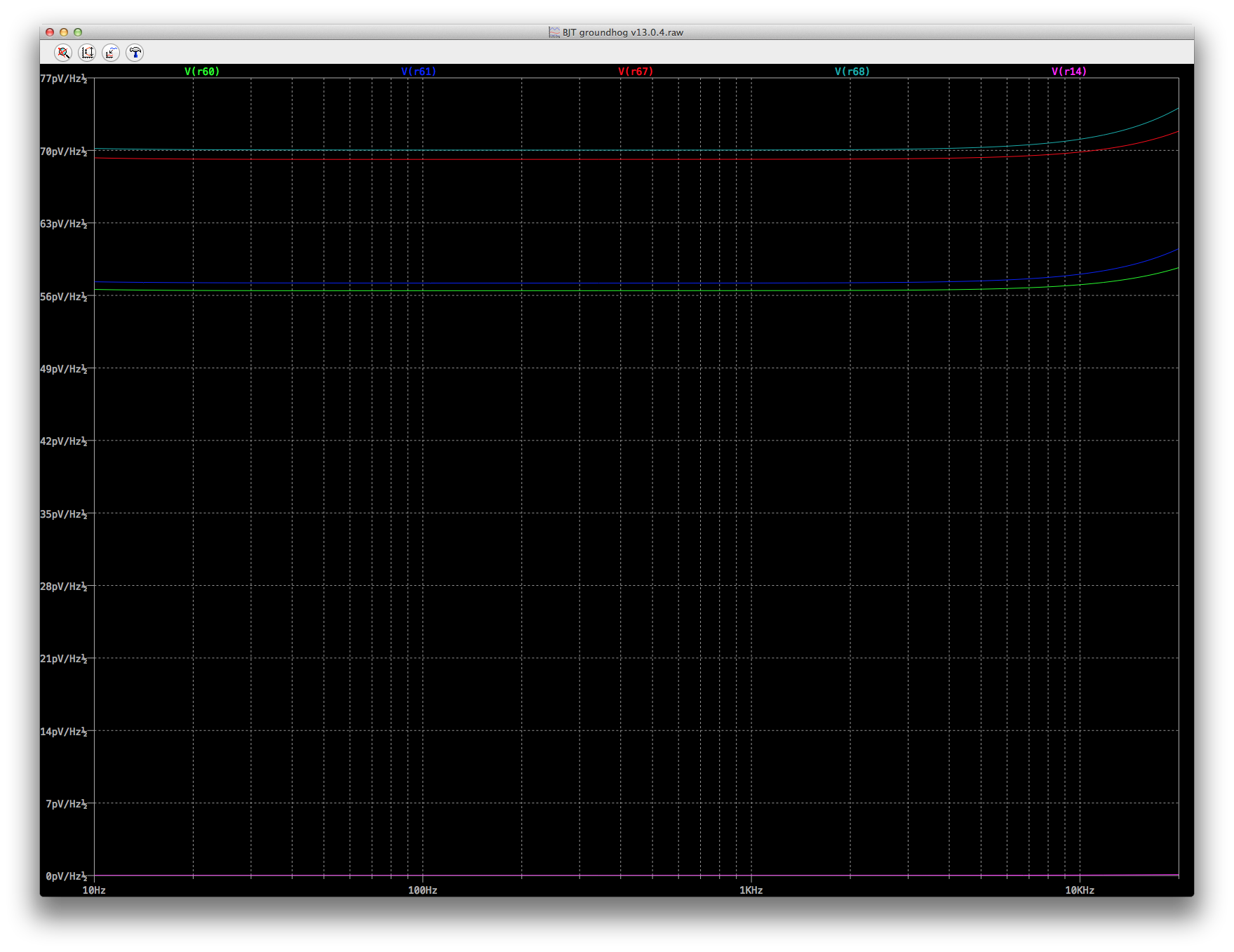
Task: Click the raw file icon in title bar
Action: click(x=554, y=32)
